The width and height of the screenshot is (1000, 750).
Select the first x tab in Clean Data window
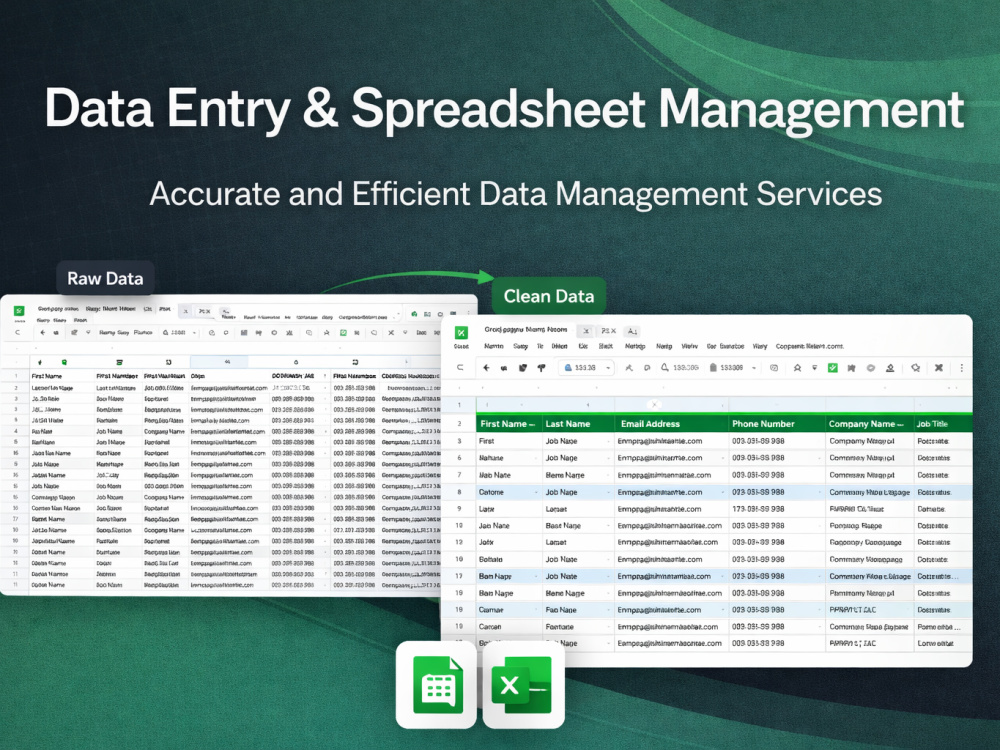[586, 331]
